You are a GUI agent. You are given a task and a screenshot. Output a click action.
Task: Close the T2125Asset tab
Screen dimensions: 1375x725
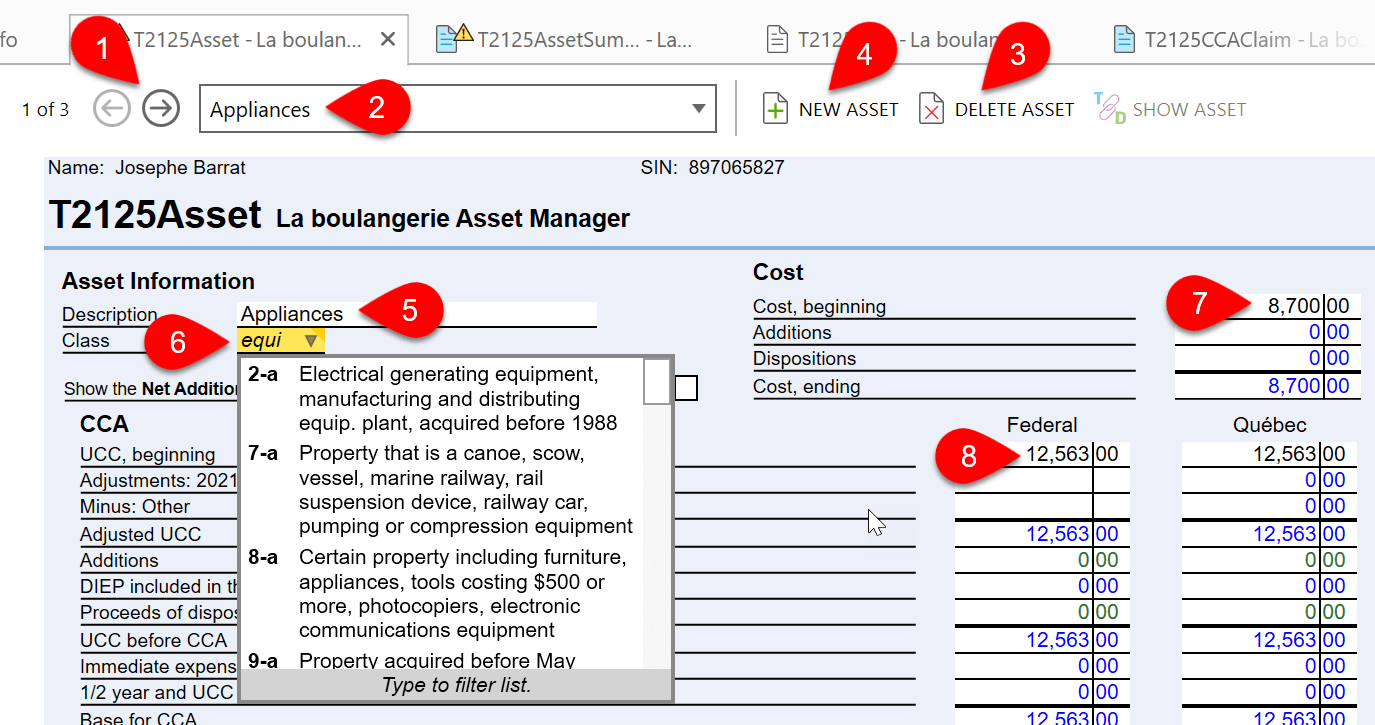(388, 40)
